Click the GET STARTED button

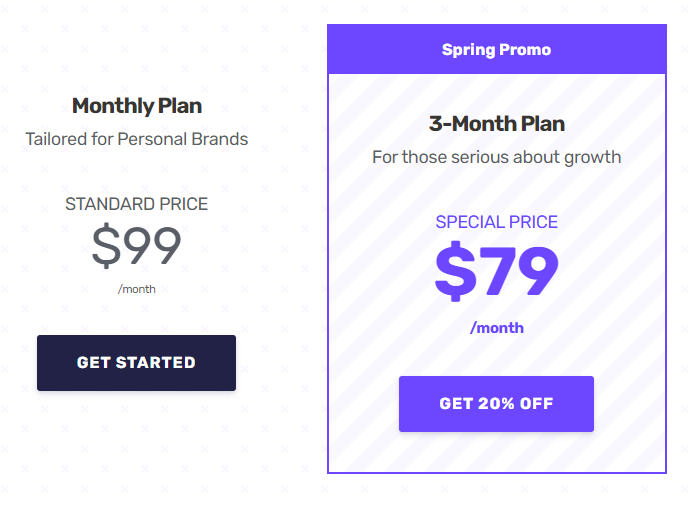tap(137, 363)
